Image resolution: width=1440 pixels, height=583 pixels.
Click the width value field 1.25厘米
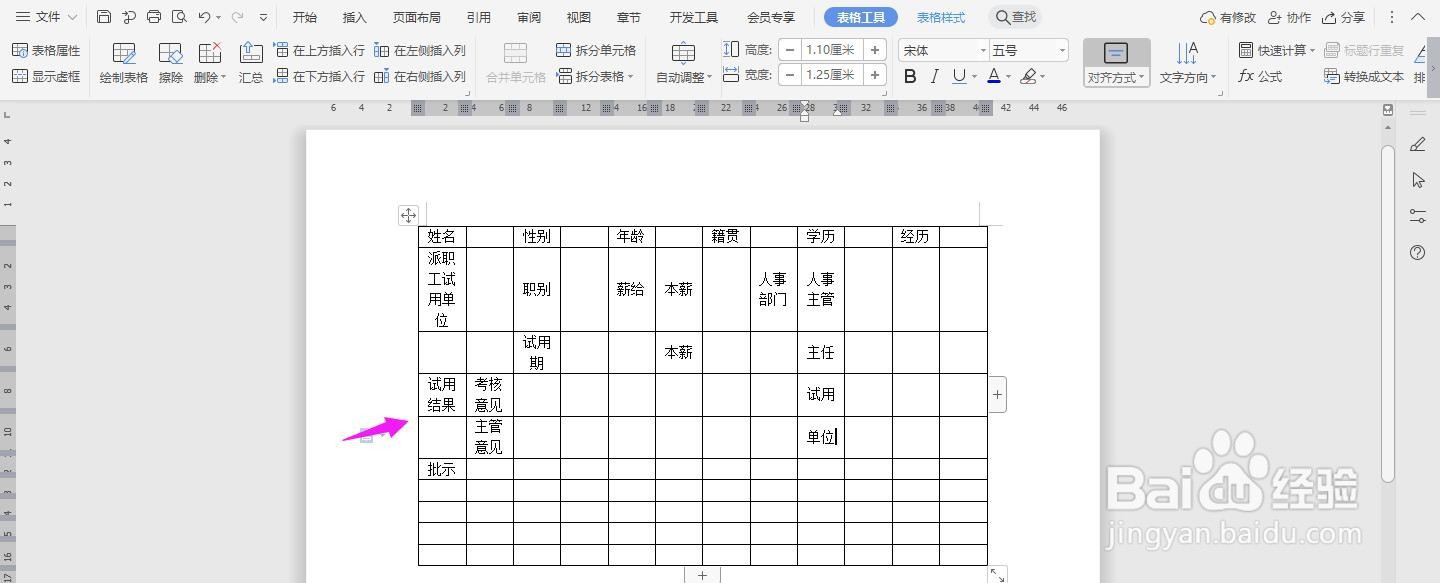[832, 75]
